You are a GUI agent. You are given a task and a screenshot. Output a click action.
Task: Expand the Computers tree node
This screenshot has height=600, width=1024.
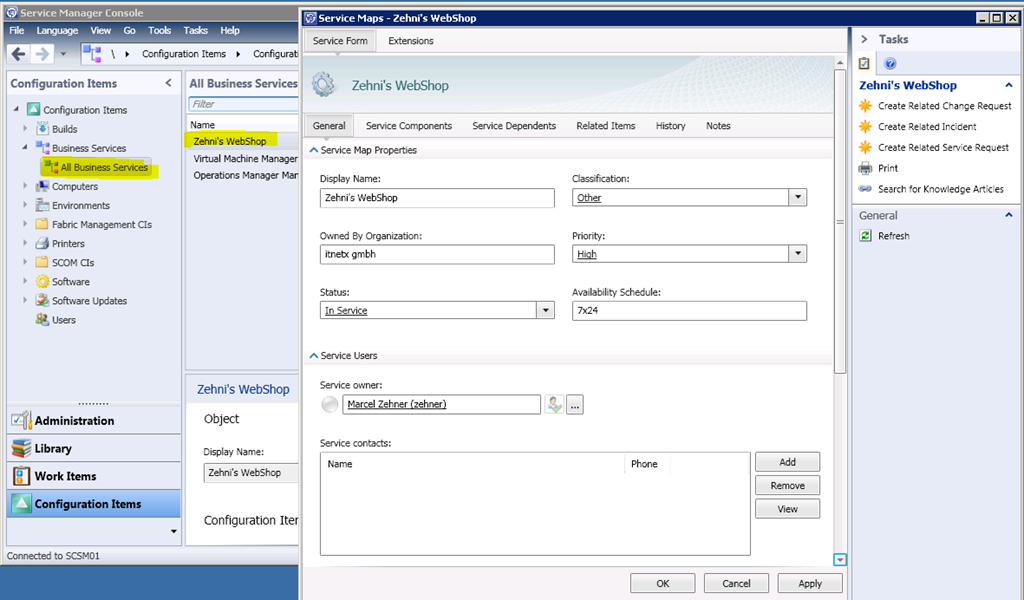pyautogui.click(x=26, y=187)
